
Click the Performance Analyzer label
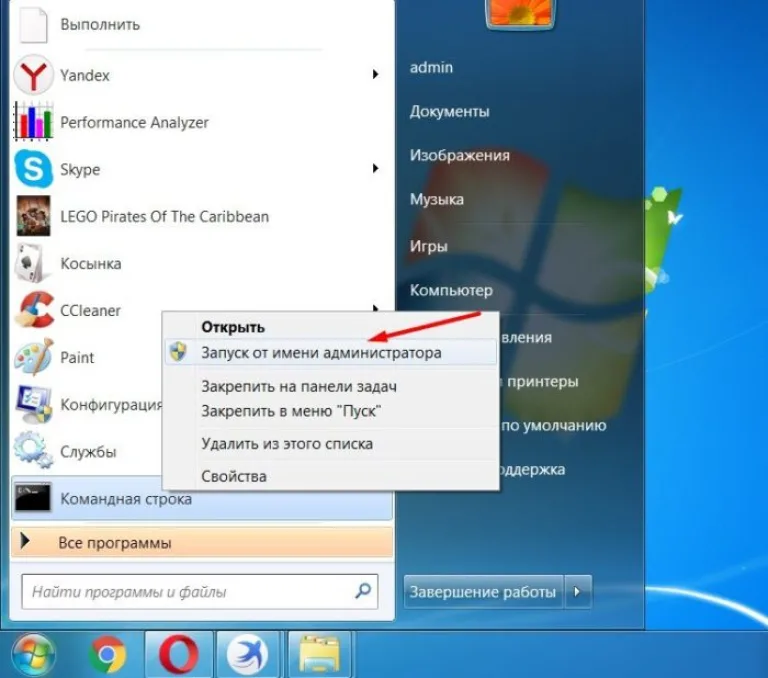pyautogui.click(x=134, y=122)
